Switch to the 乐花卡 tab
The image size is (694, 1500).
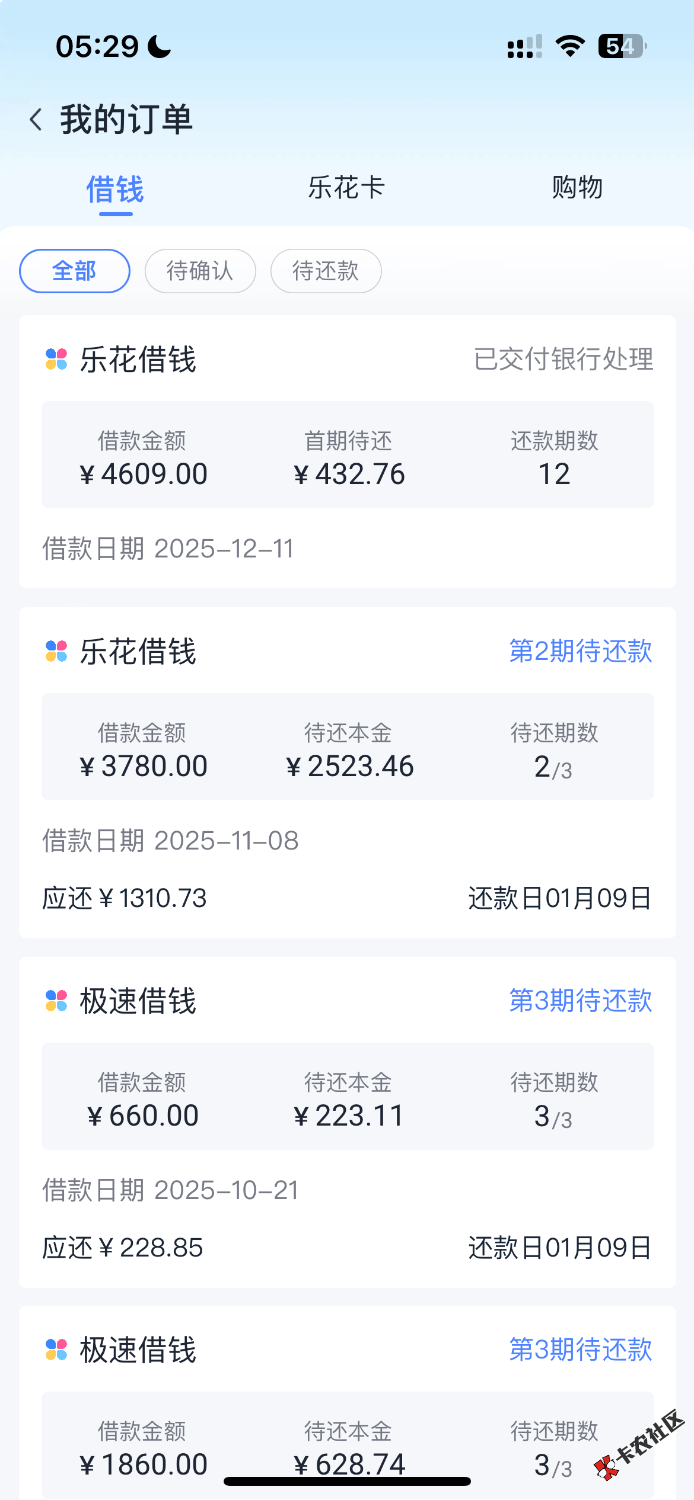pyautogui.click(x=346, y=187)
